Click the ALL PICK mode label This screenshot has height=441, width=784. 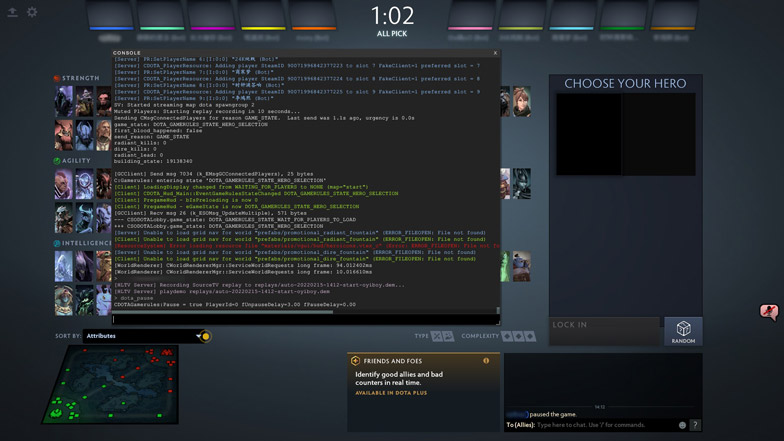point(392,34)
